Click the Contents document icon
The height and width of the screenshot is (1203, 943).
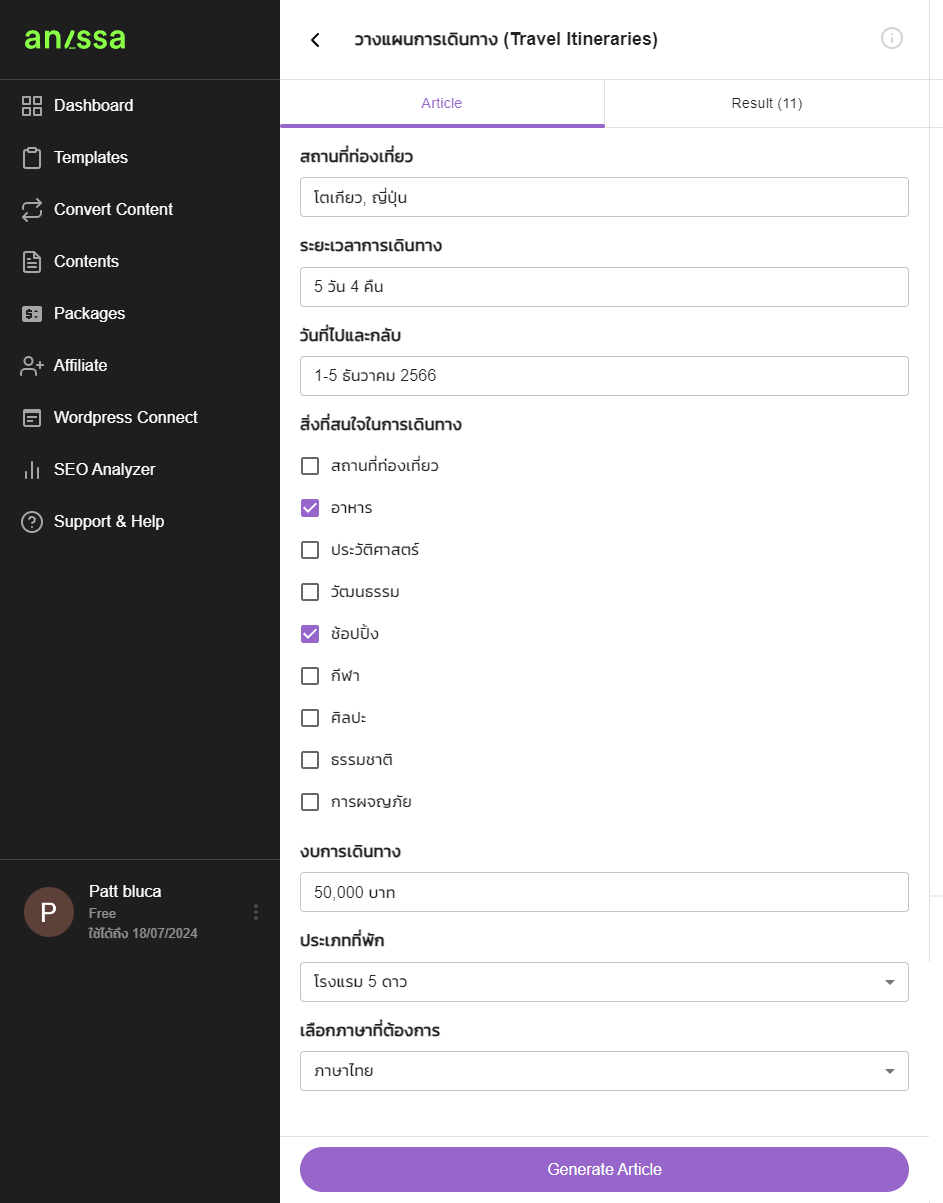point(32,261)
